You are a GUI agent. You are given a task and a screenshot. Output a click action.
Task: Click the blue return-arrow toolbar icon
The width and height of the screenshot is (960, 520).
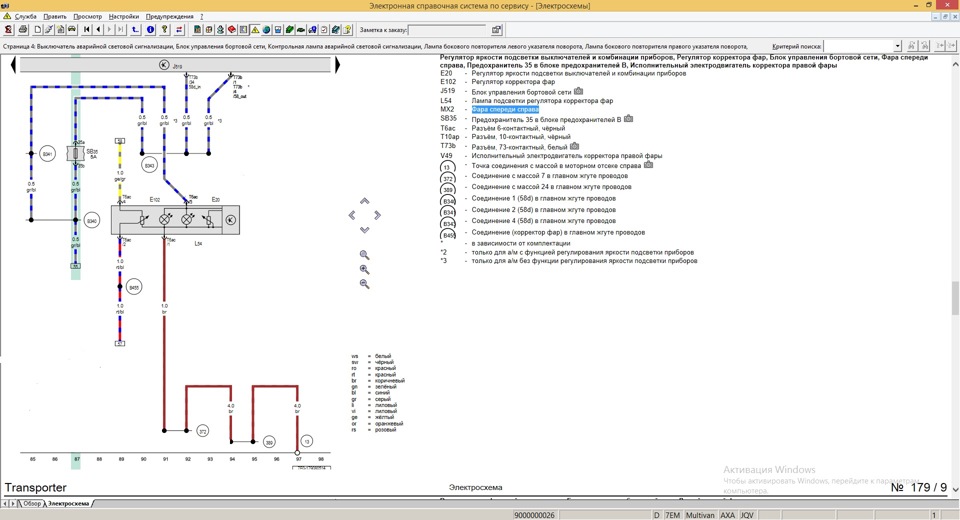(x=135, y=29)
